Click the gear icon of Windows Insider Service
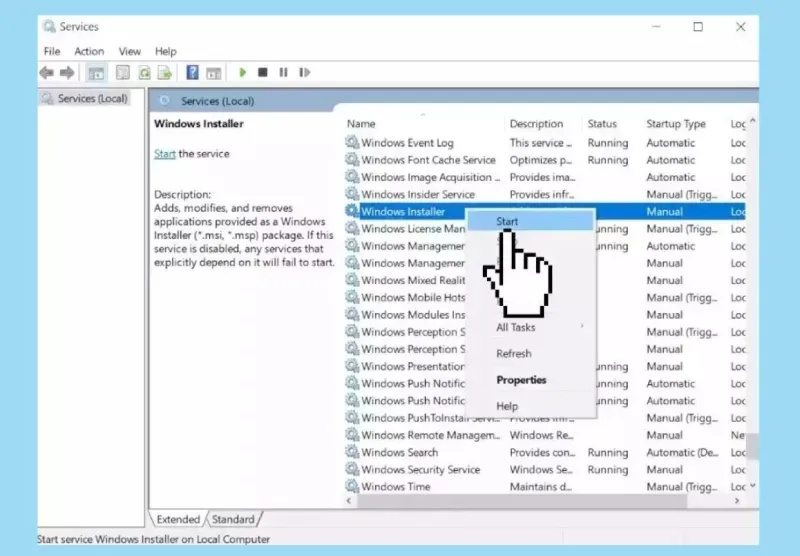This screenshot has width=800, height=556. (352, 194)
